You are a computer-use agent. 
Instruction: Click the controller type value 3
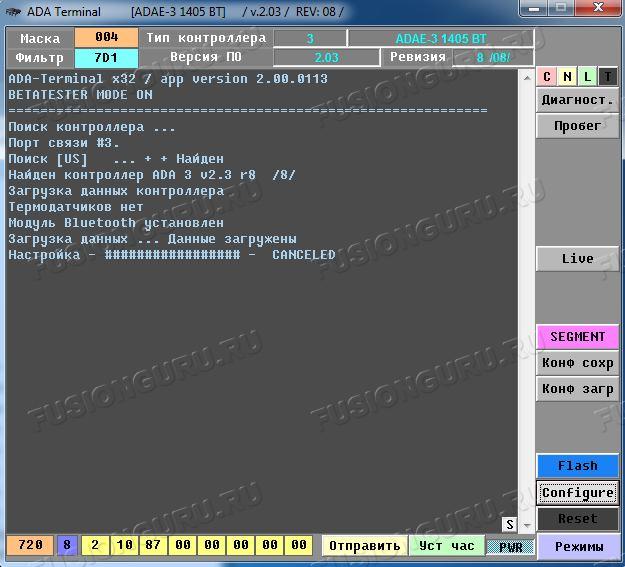click(310, 39)
